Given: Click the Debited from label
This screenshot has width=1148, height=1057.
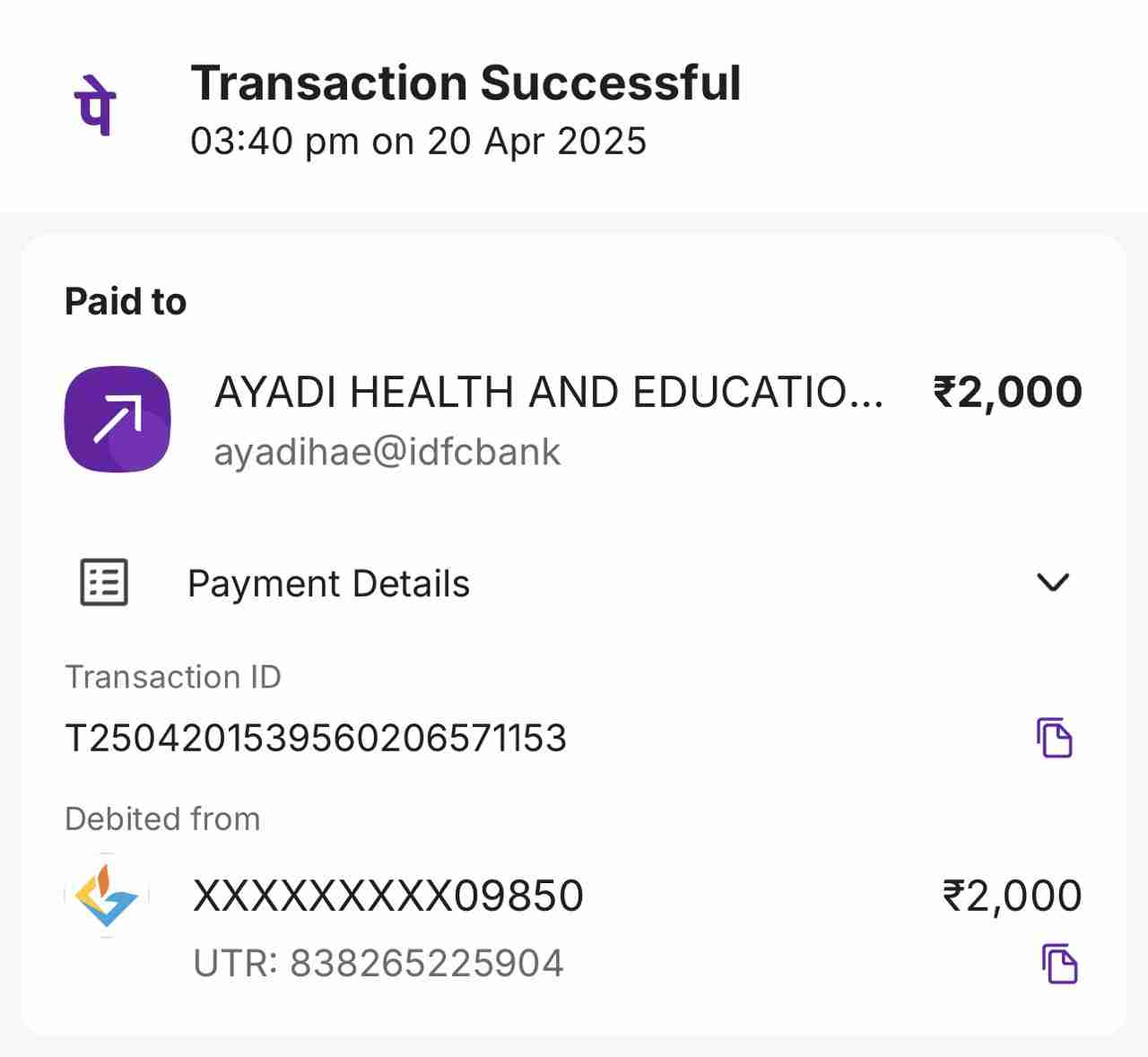Looking at the screenshot, I should [162, 819].
